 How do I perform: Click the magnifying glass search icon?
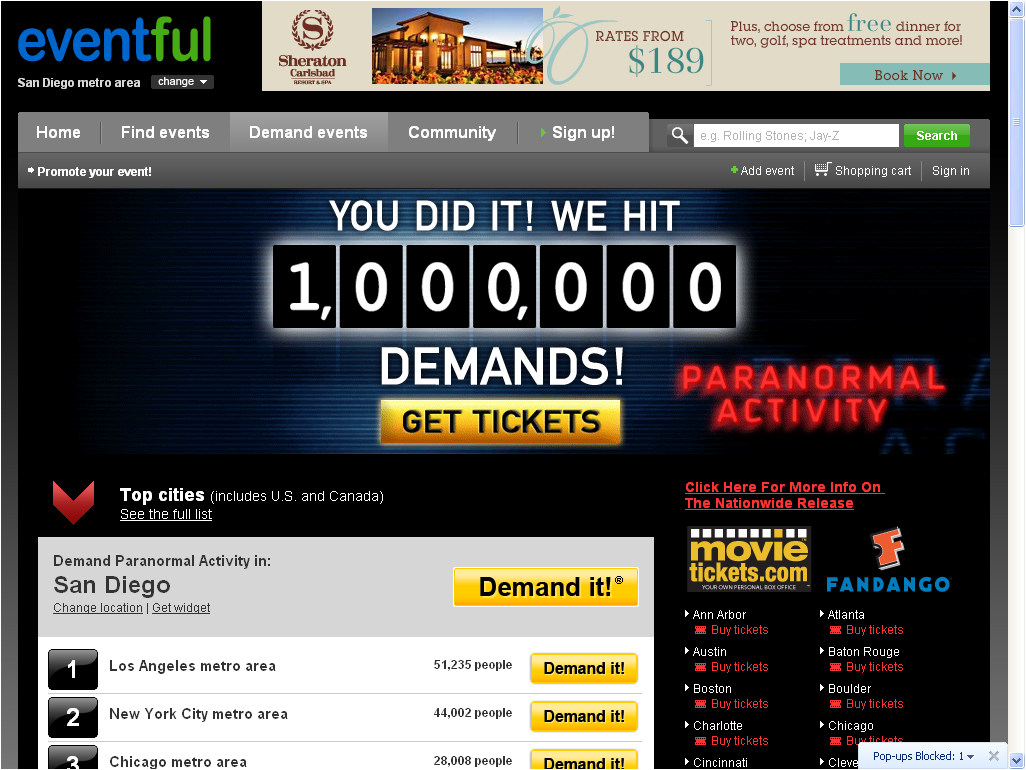click(x=679, y=136)
